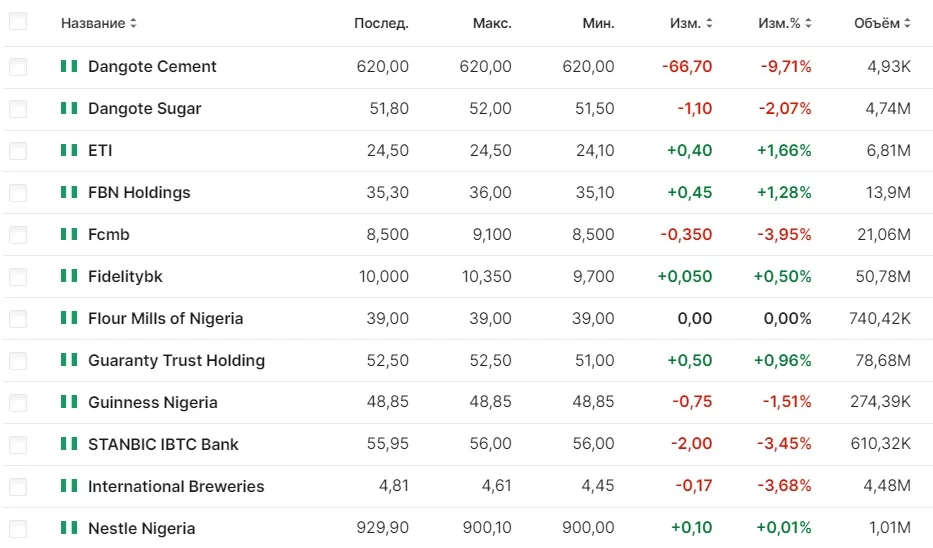
Task: Sort by the Изм. change column header
Action: tap(692, 23)
